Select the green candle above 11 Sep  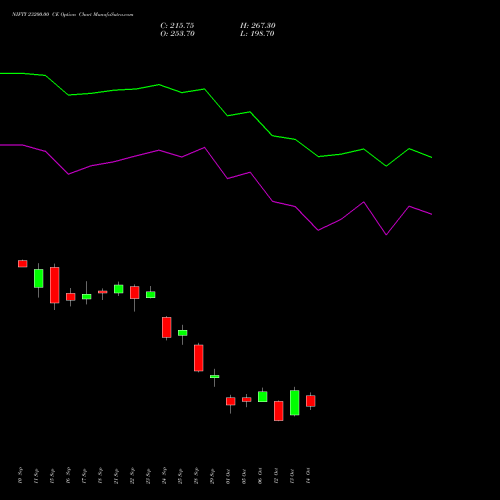(39, 278)
